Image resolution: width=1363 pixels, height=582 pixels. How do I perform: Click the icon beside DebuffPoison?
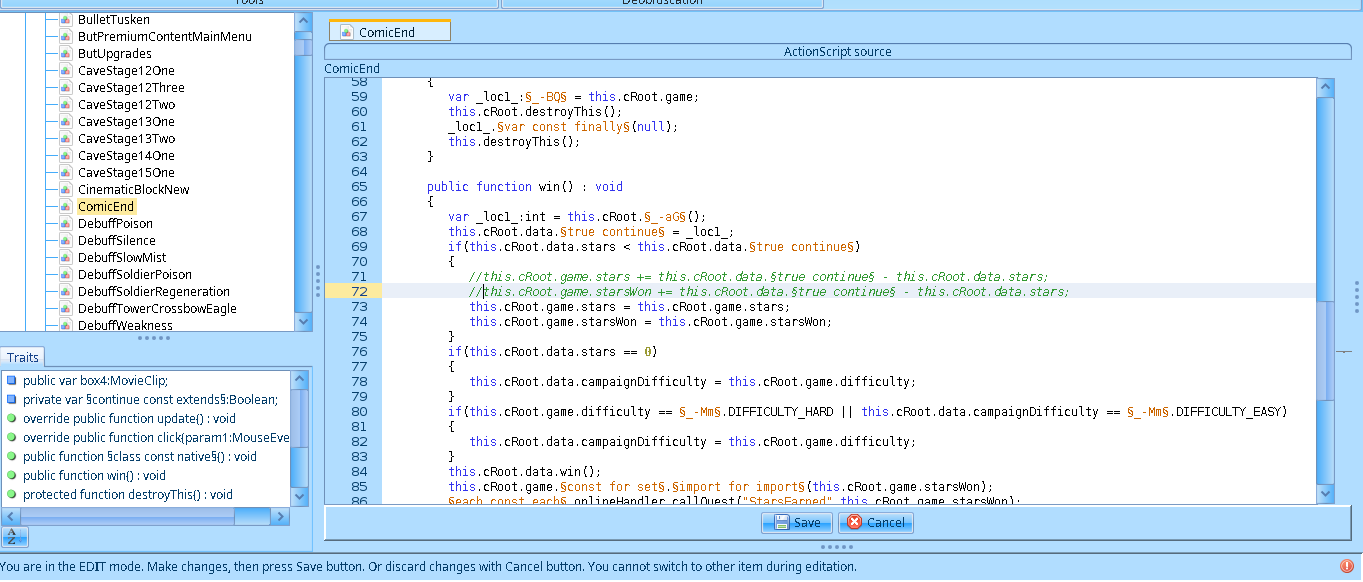65,224
